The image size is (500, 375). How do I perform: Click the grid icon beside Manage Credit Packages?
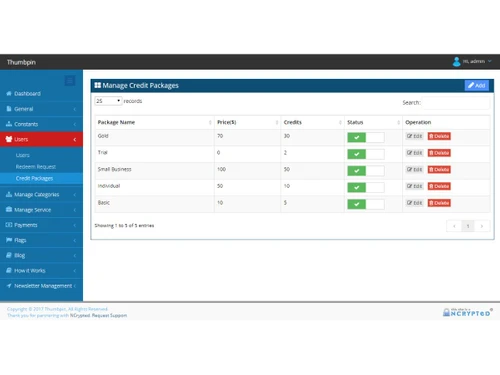[98, 85]
